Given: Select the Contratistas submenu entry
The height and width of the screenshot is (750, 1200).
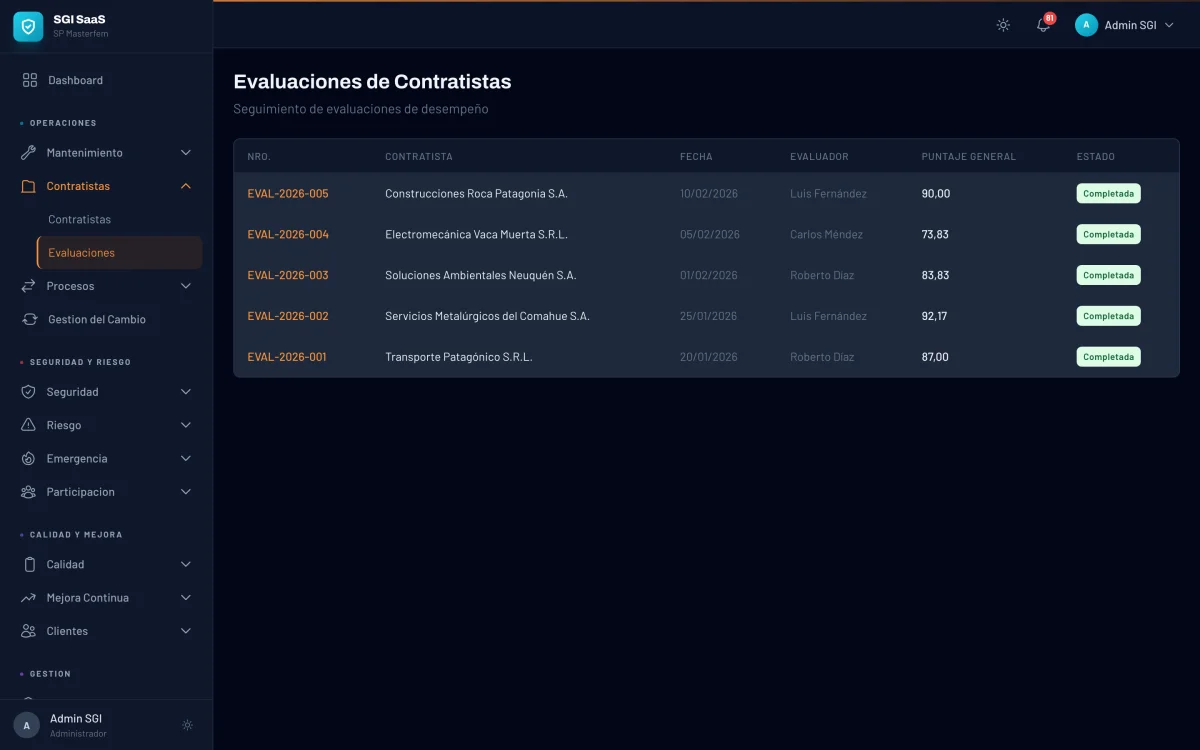Looking at the screenshot, I should point(78,218).
